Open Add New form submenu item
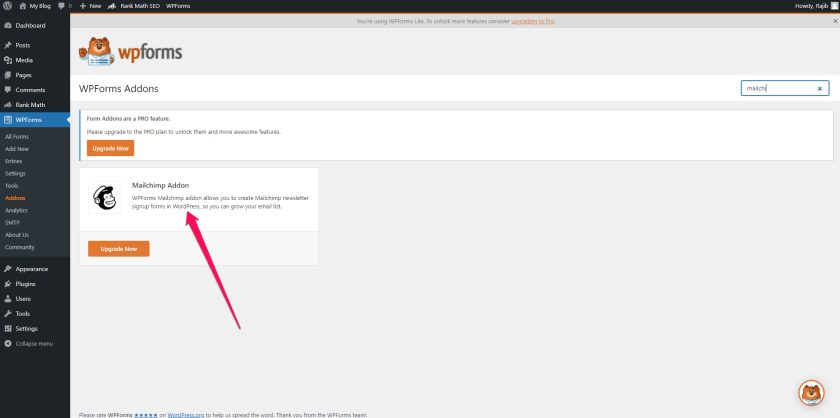This screenshot has height=418, width=840. pyautogui.click(x=17, y=149)
